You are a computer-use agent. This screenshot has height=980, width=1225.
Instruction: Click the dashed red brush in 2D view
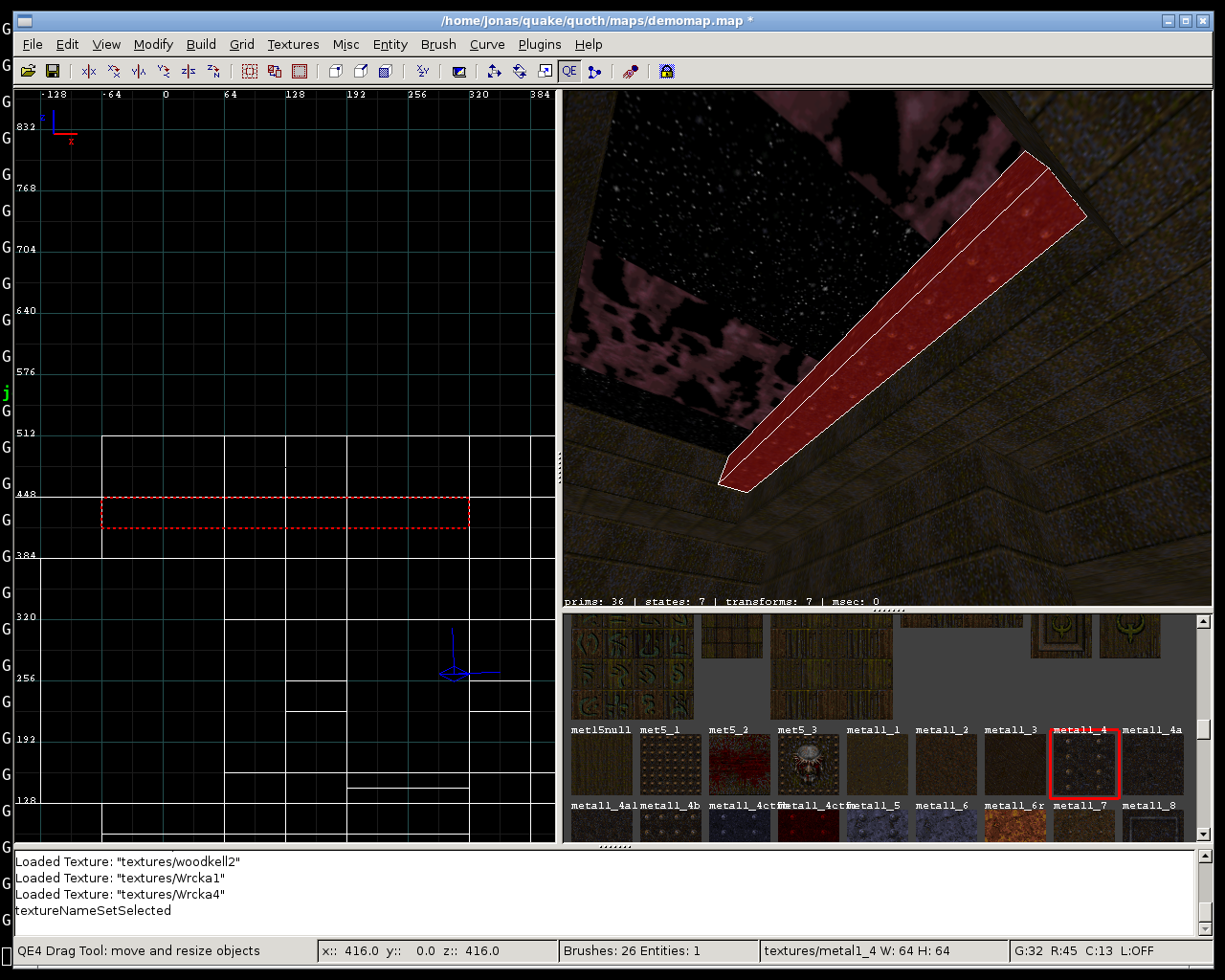285,513
